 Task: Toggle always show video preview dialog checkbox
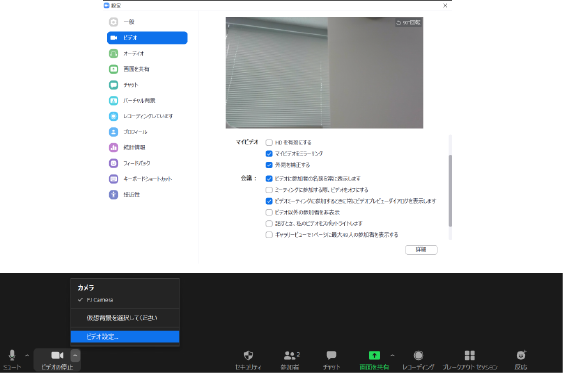click(269, 201)
